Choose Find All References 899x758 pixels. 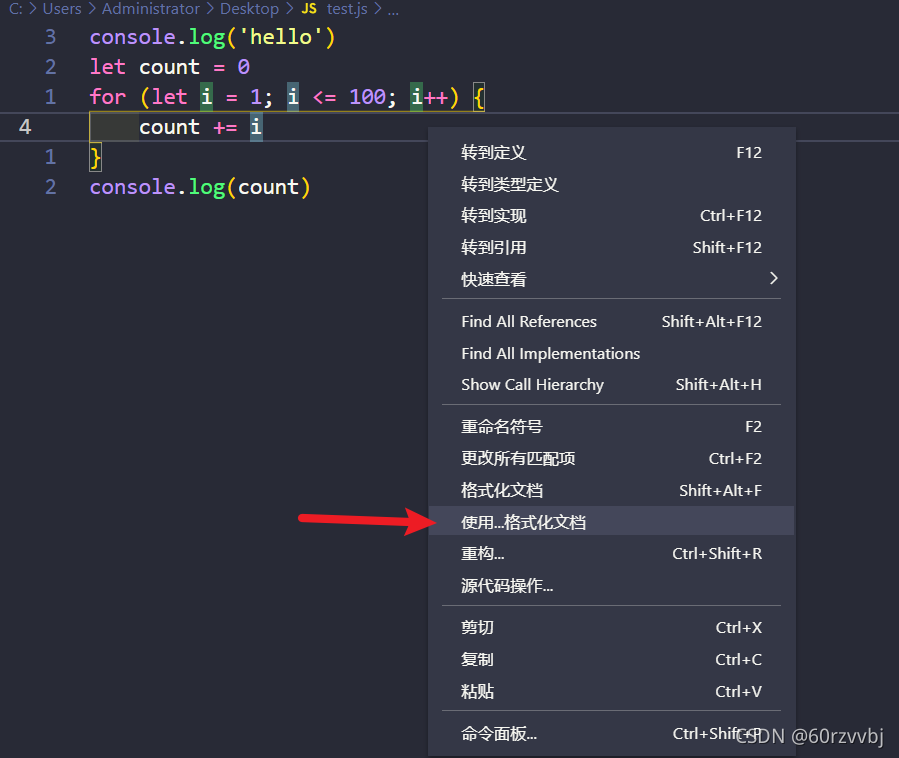click(x=528, y=321)
